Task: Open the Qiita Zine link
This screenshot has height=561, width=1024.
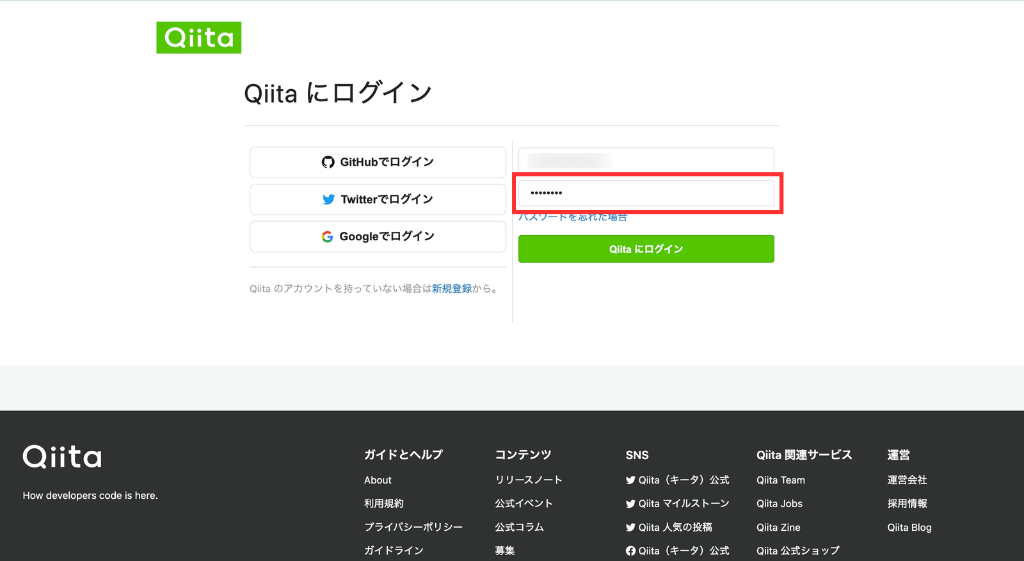Action: click(x=778, y=527)
